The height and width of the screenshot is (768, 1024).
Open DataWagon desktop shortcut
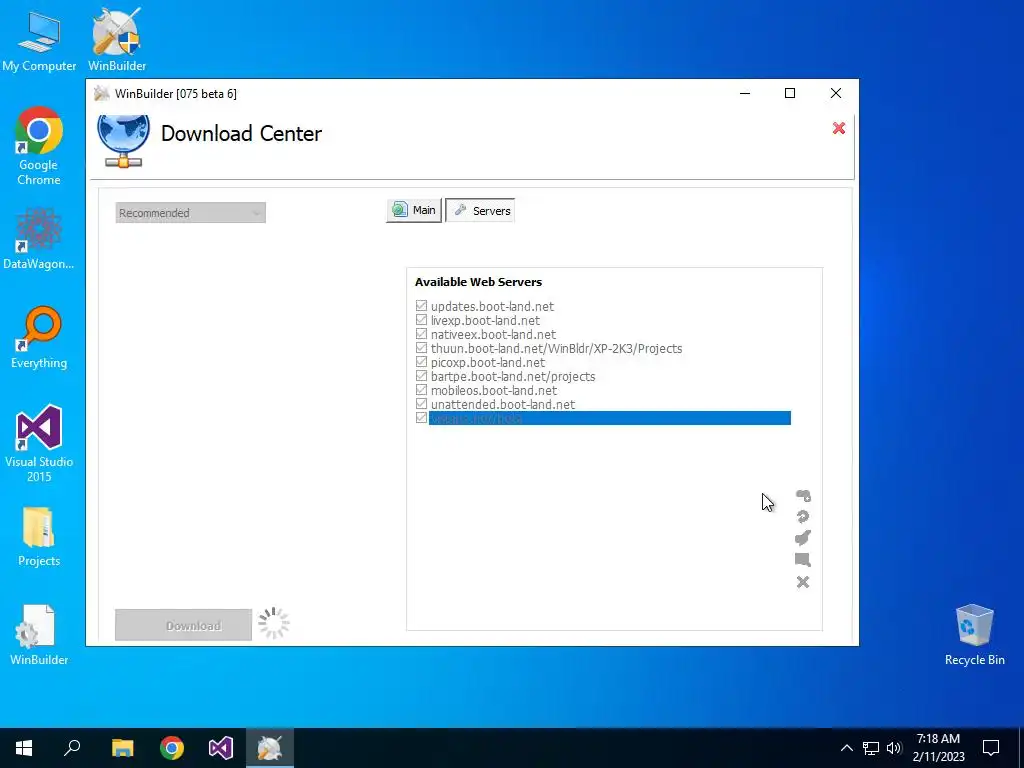pyautogui.click(x=39, y=238)
